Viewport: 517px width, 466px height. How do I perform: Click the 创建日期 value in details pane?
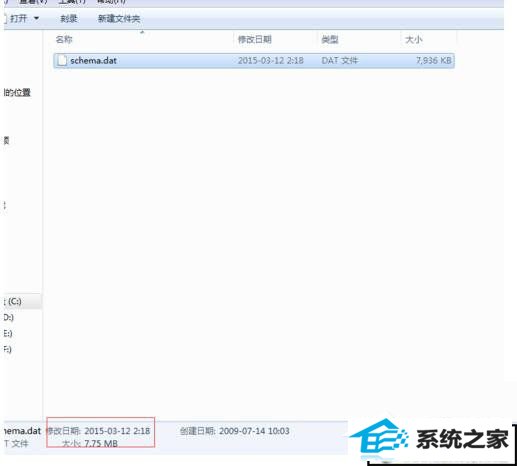tap(254, 431)
